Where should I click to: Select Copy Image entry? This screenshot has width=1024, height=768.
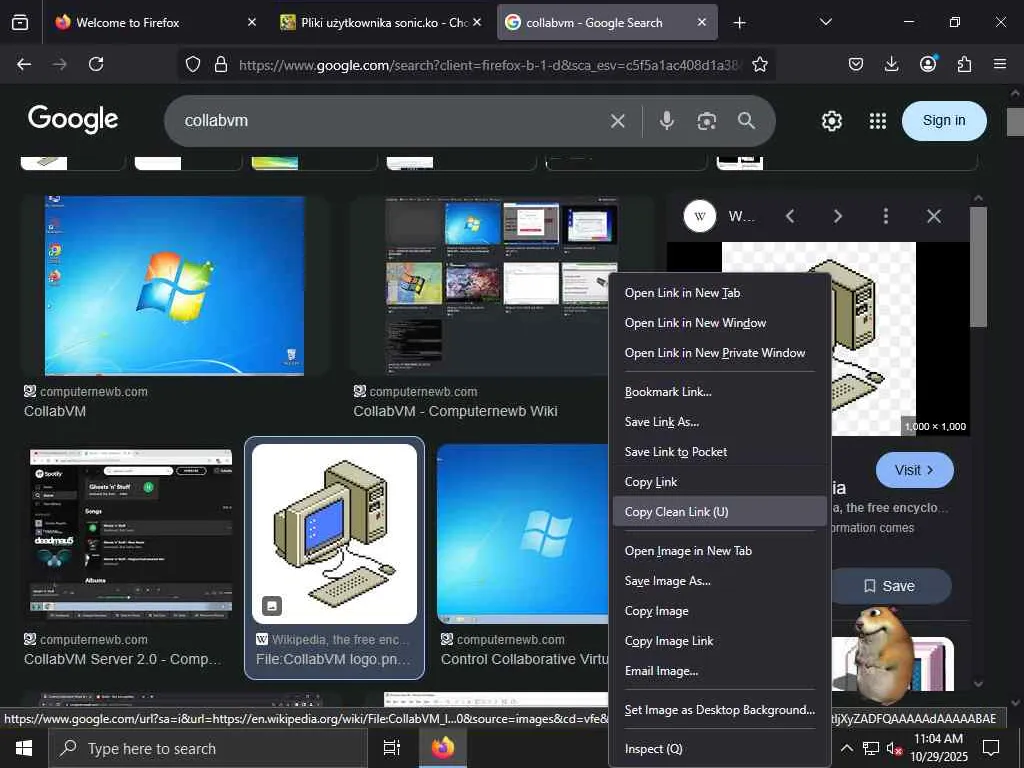pyautogui.click(x=720, y=611)
